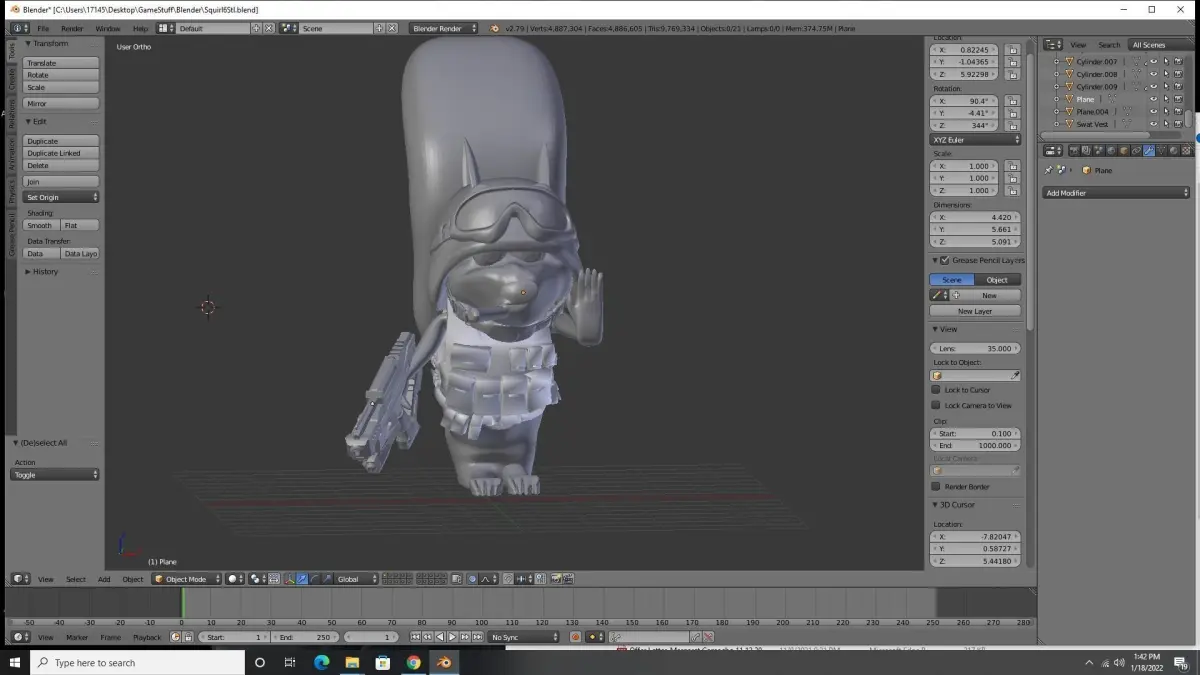The image size is (1200, 675).
Task: Open the File menu
Action: click(x=43, y=28)
